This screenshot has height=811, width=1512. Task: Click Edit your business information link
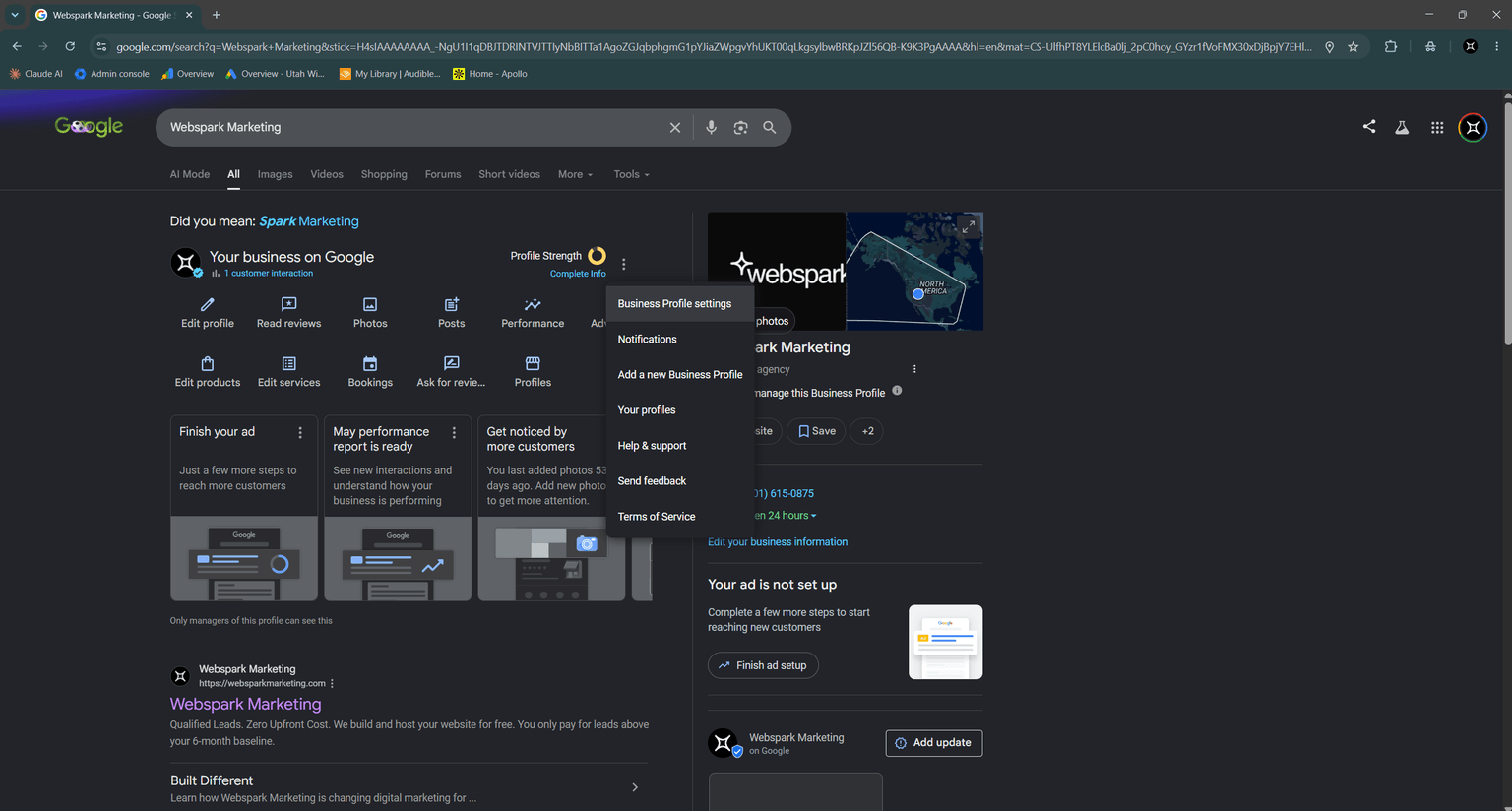tap(778, 541)
